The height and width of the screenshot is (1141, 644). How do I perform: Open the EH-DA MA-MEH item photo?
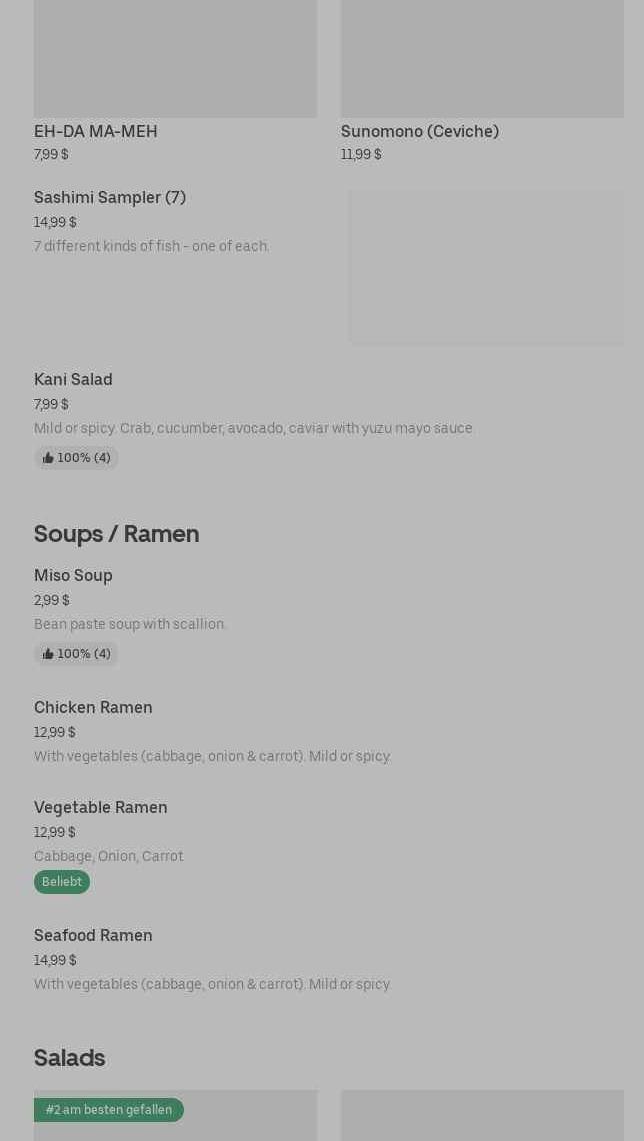point(175,58)
